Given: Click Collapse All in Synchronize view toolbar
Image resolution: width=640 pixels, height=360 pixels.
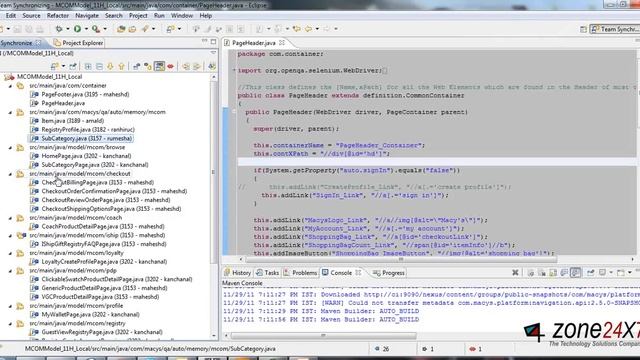Looking at the screenshot, I should 99,66.
